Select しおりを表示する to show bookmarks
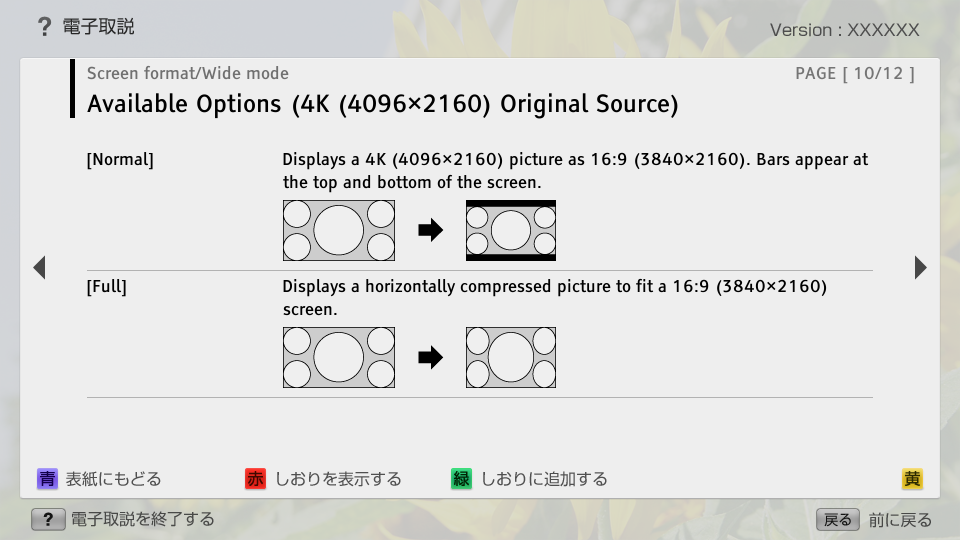This screenshot has width=960, height=540. [x=338, y=479]
